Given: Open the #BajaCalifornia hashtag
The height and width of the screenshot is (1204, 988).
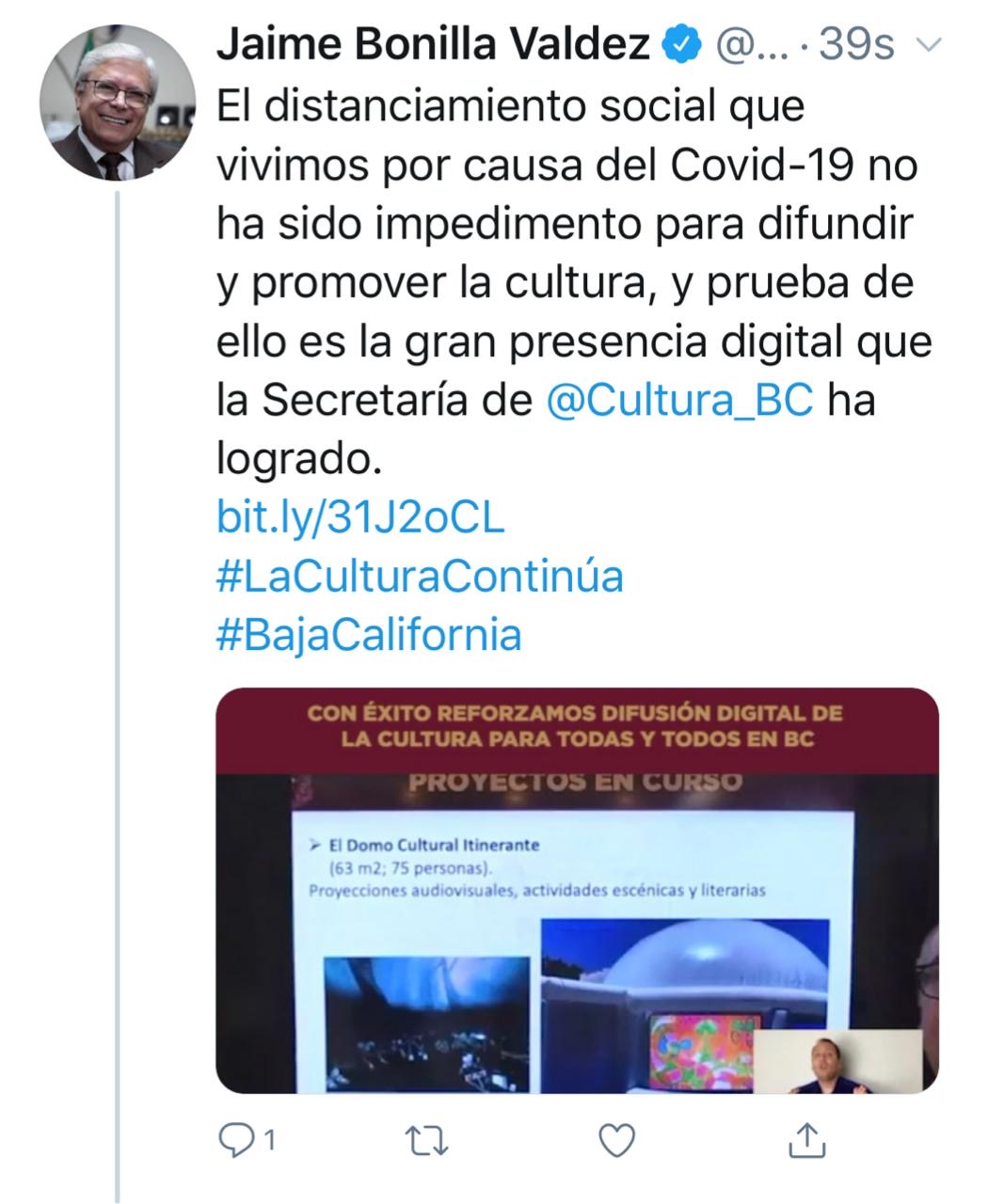Looking at the screenshot, I should pyautogui.click(x=369, y=635).
